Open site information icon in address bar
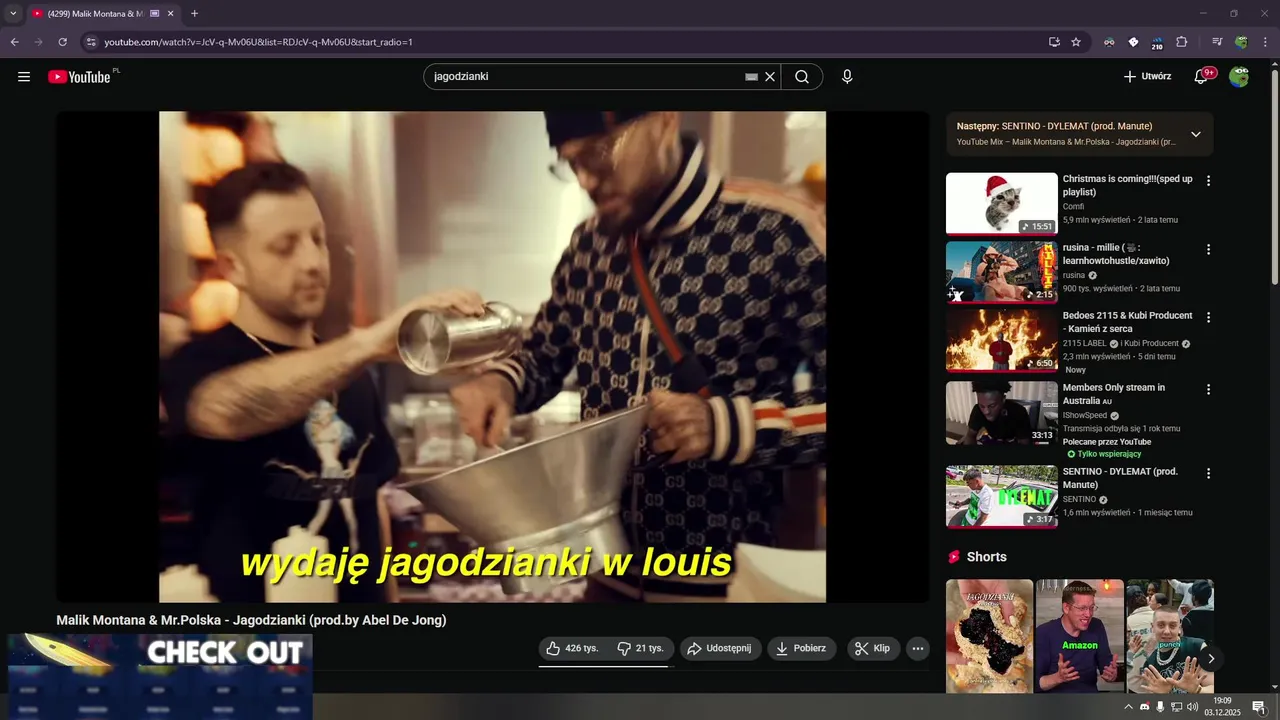The height and width of the screenshot is (720, 1280). click(x=91, y=42)
